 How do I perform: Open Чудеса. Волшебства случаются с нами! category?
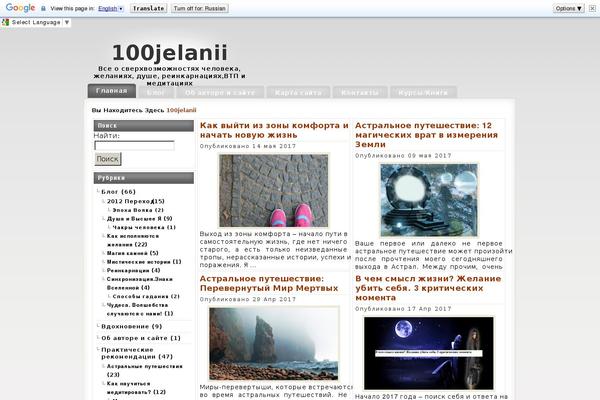coord(140,309)
